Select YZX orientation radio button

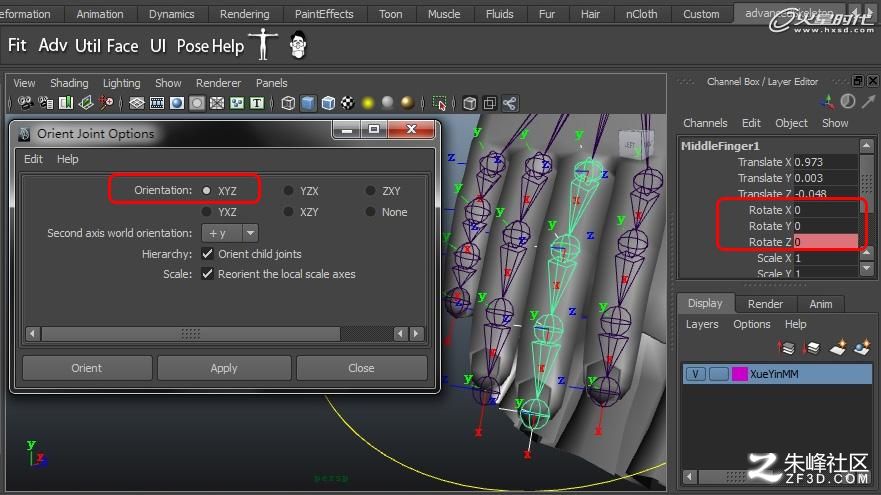(x=288, y=190)
